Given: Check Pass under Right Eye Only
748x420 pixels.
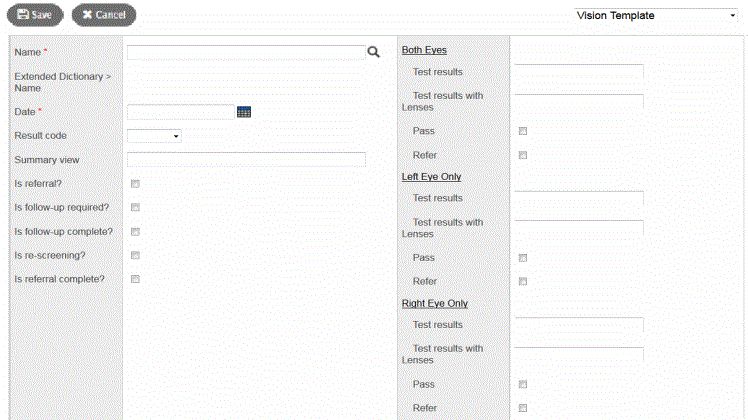Looking at the screenshot, I should [x=523, y=384].
